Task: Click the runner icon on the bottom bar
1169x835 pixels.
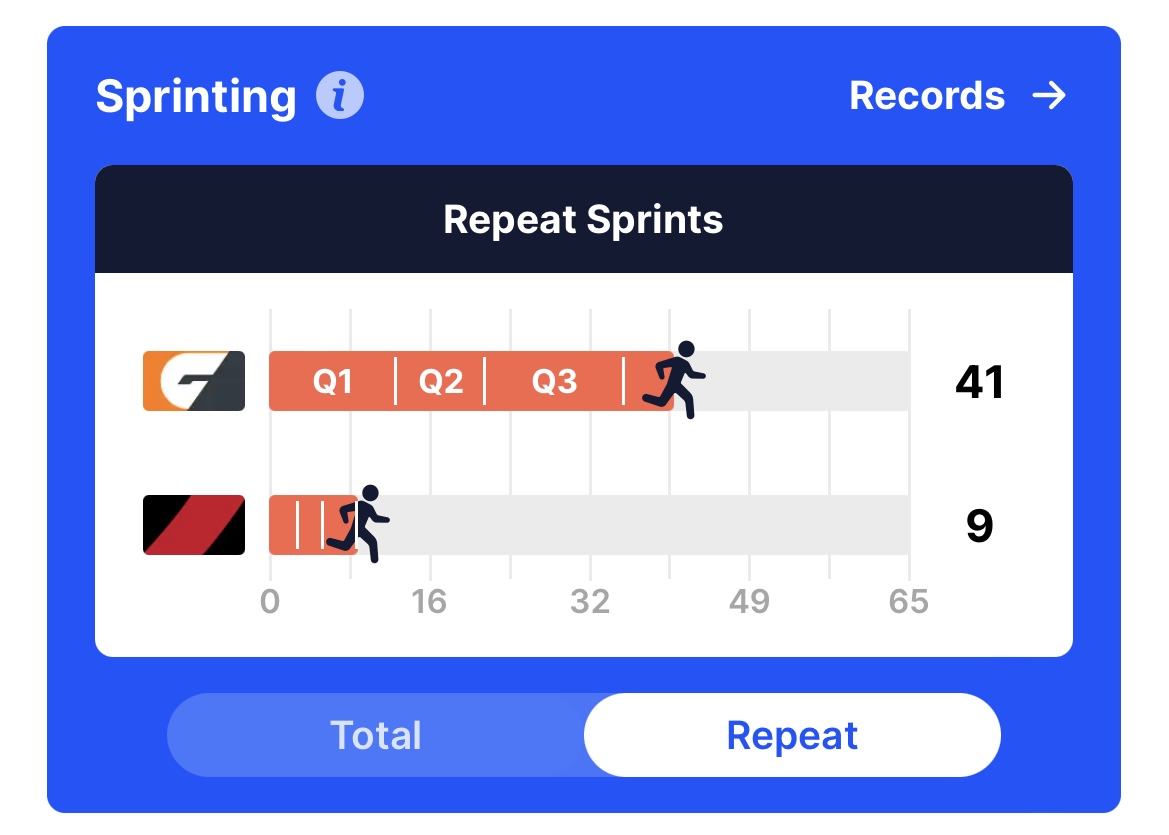Action: pyautogui.click(x=358, y=523)
